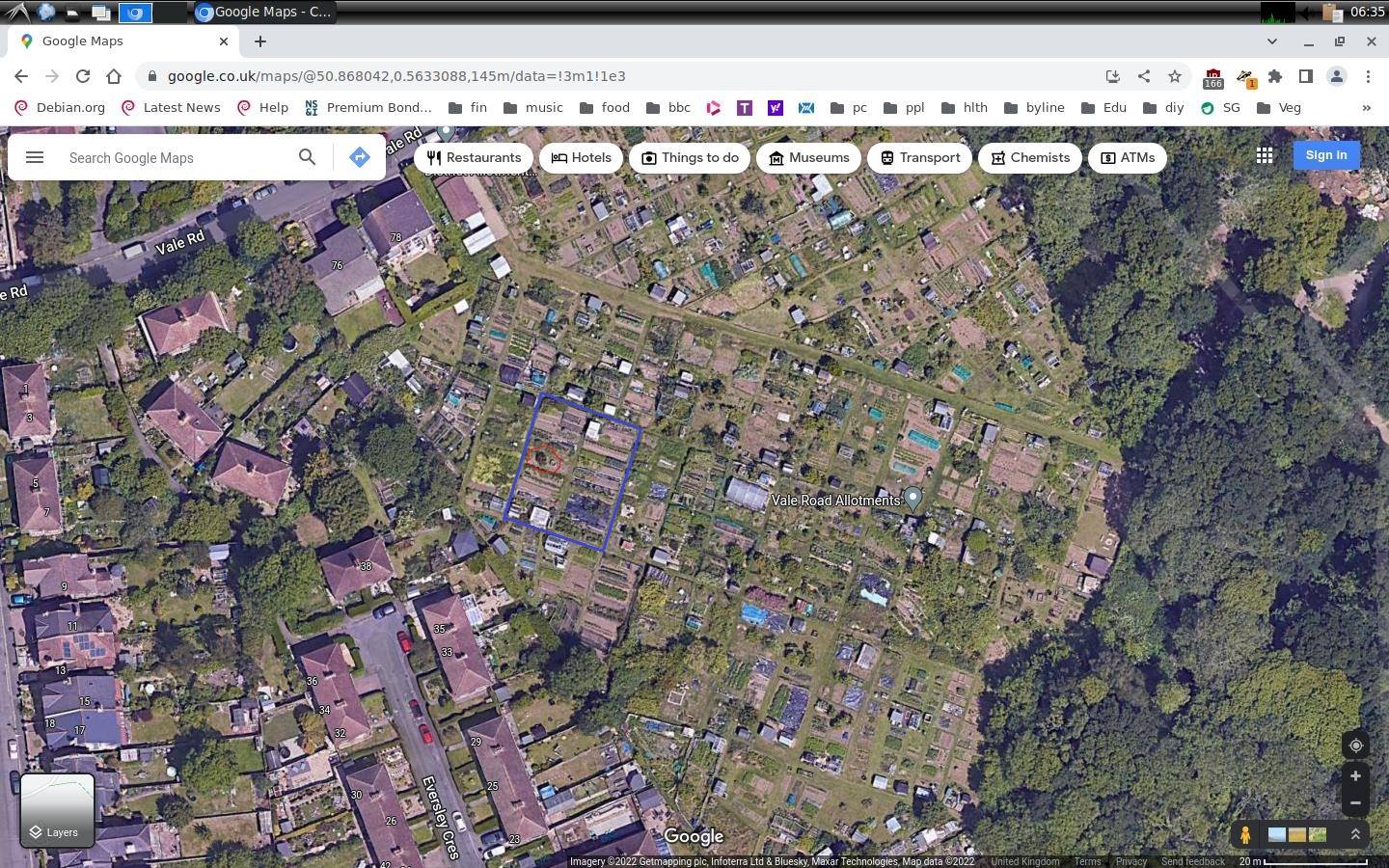Open the Debian.org bookmark
This screenshot has width=1389, height=868.
(x=59, y=107)
